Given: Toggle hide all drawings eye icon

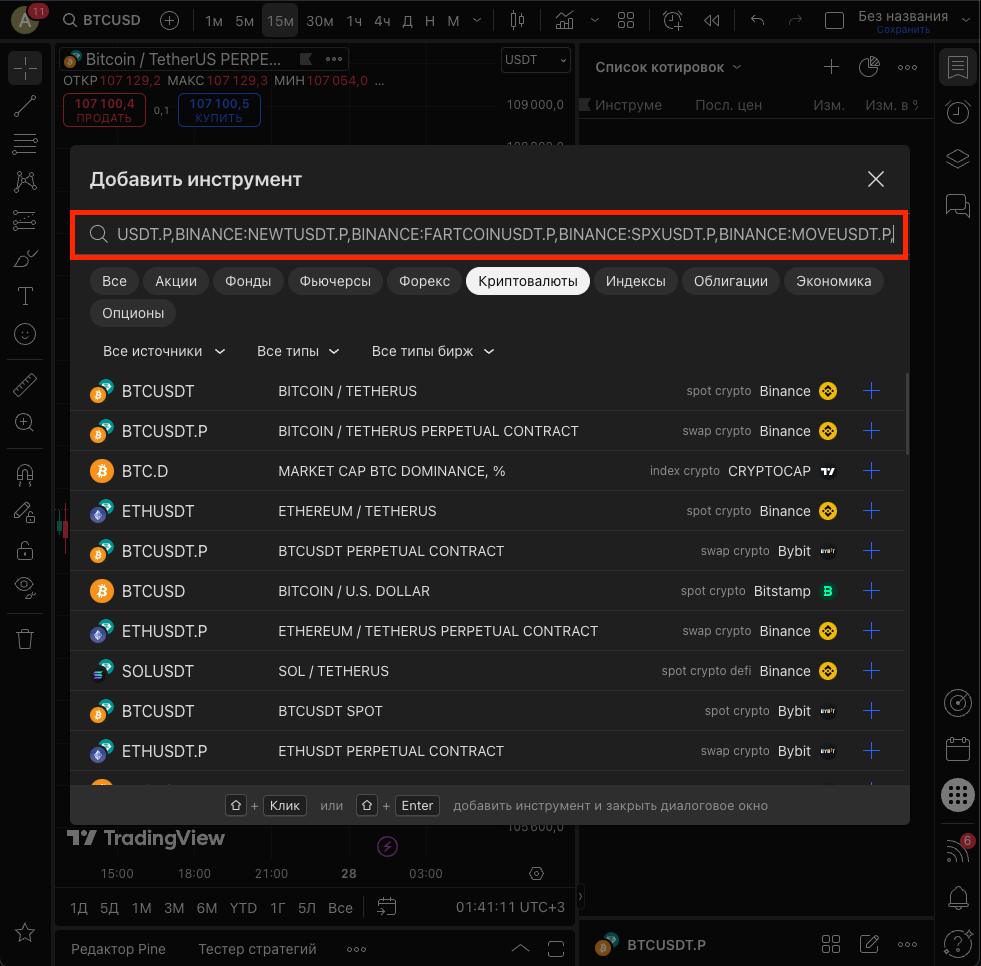Looking at the screenshot, I should point(25,587).
